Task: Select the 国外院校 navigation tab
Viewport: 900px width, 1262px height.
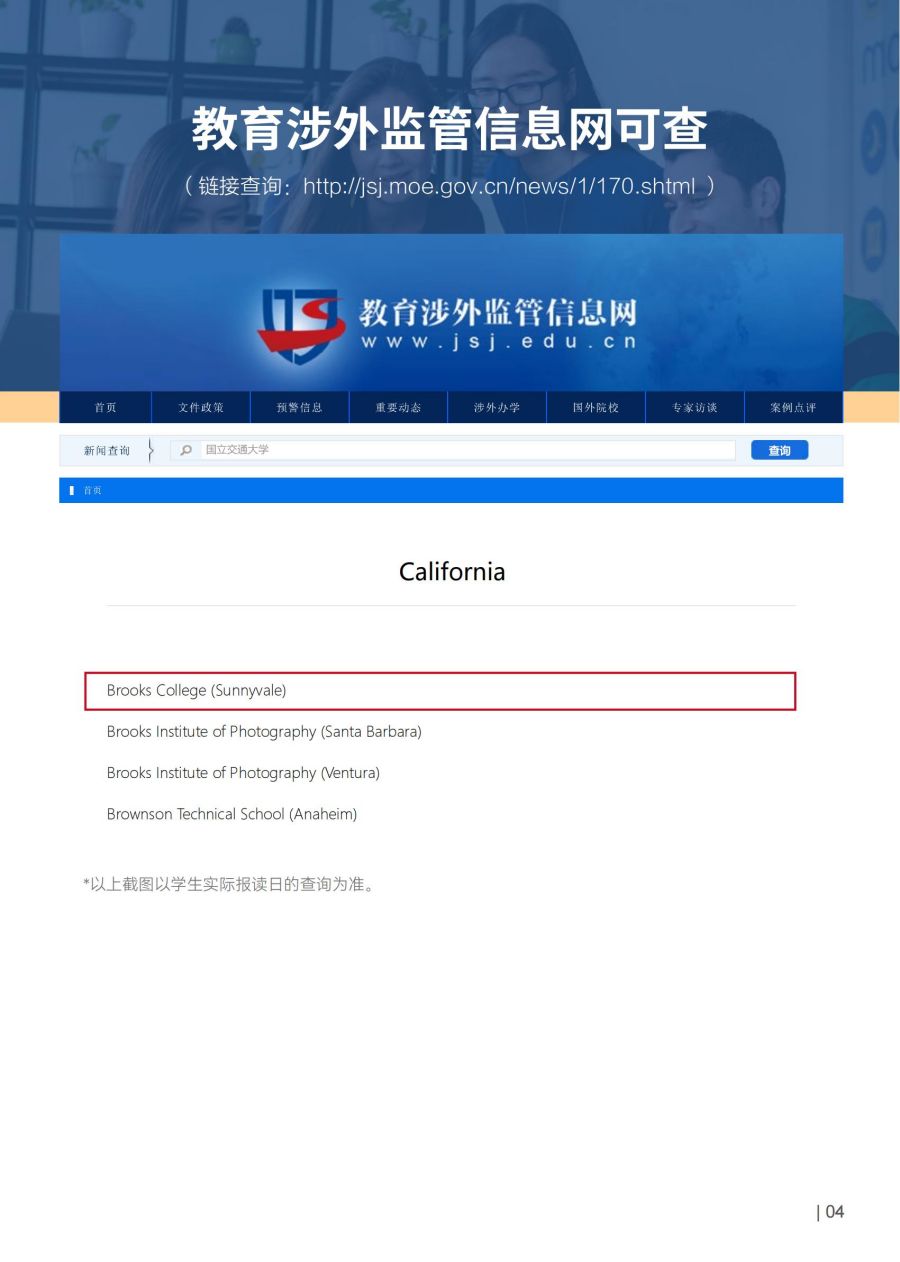Action: tap(596, 408)
